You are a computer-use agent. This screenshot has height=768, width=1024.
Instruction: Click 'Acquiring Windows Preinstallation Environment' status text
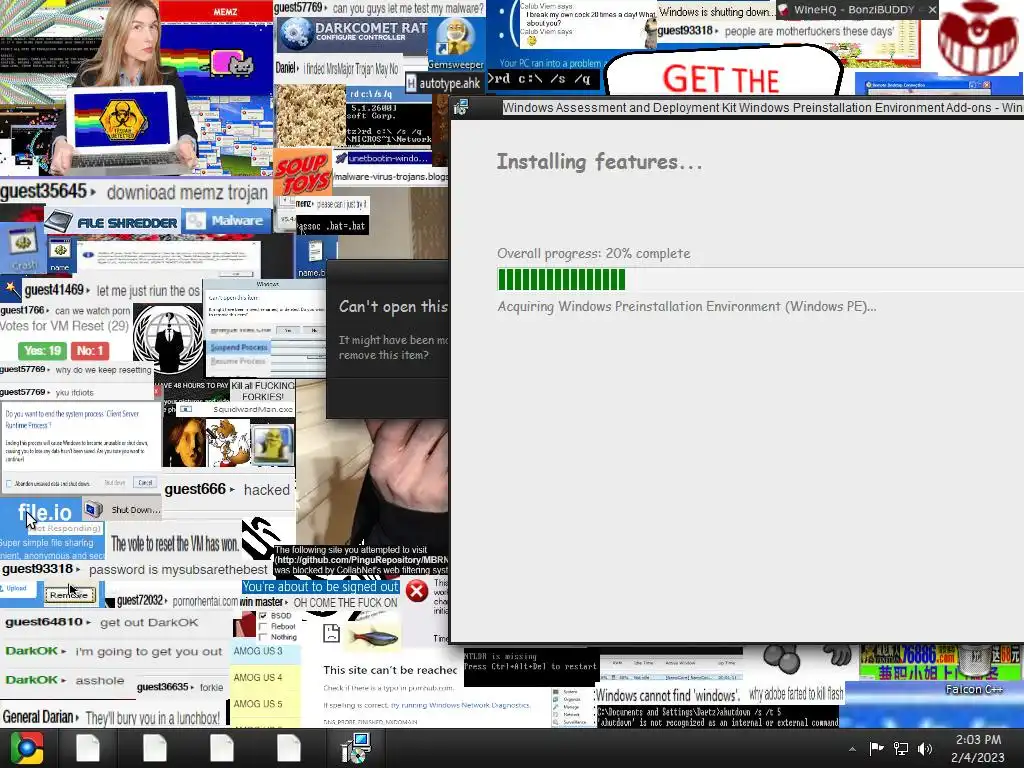[x=686, y=306]
